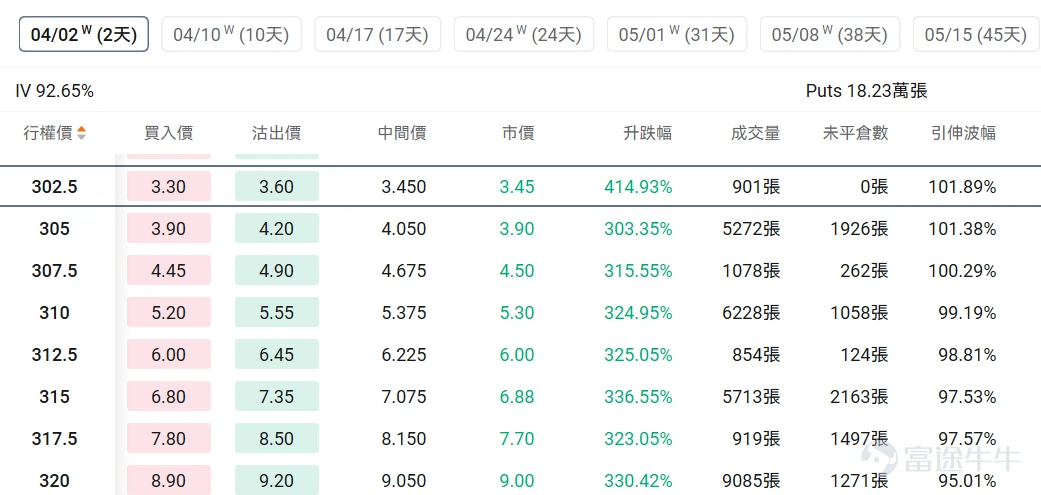This screenshot has height=495, width=1041.
Task: Click the 市價 column header
Action: 518,133
